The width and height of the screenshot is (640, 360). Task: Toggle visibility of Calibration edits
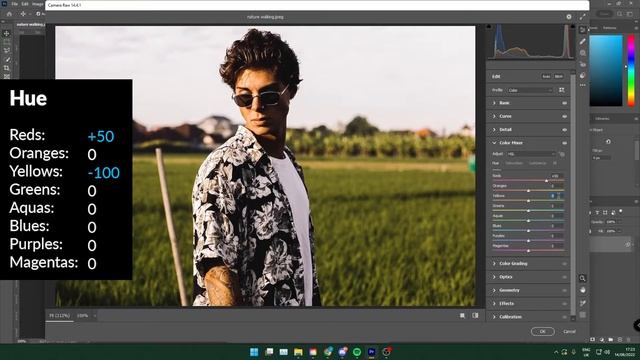(564, 317)
